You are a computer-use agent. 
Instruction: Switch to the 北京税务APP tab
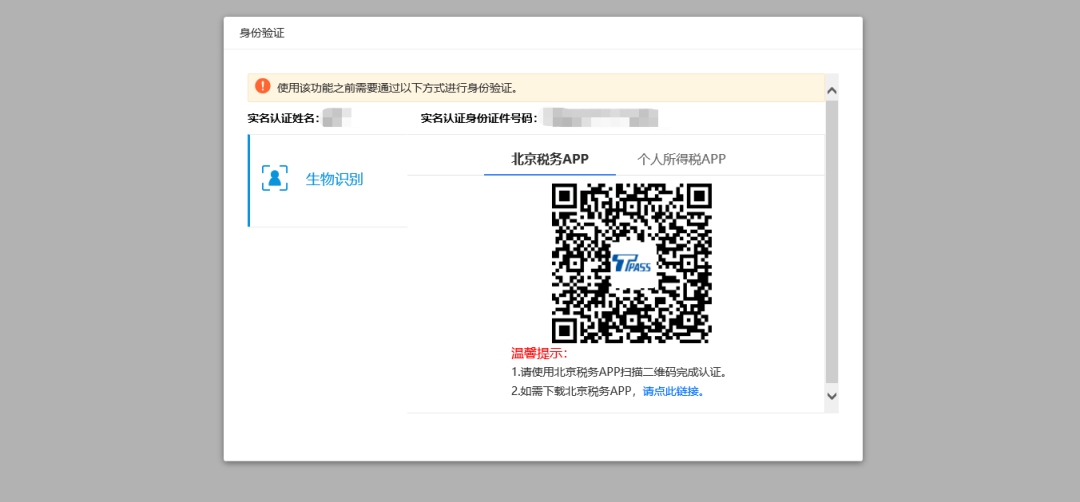(549, 159)
